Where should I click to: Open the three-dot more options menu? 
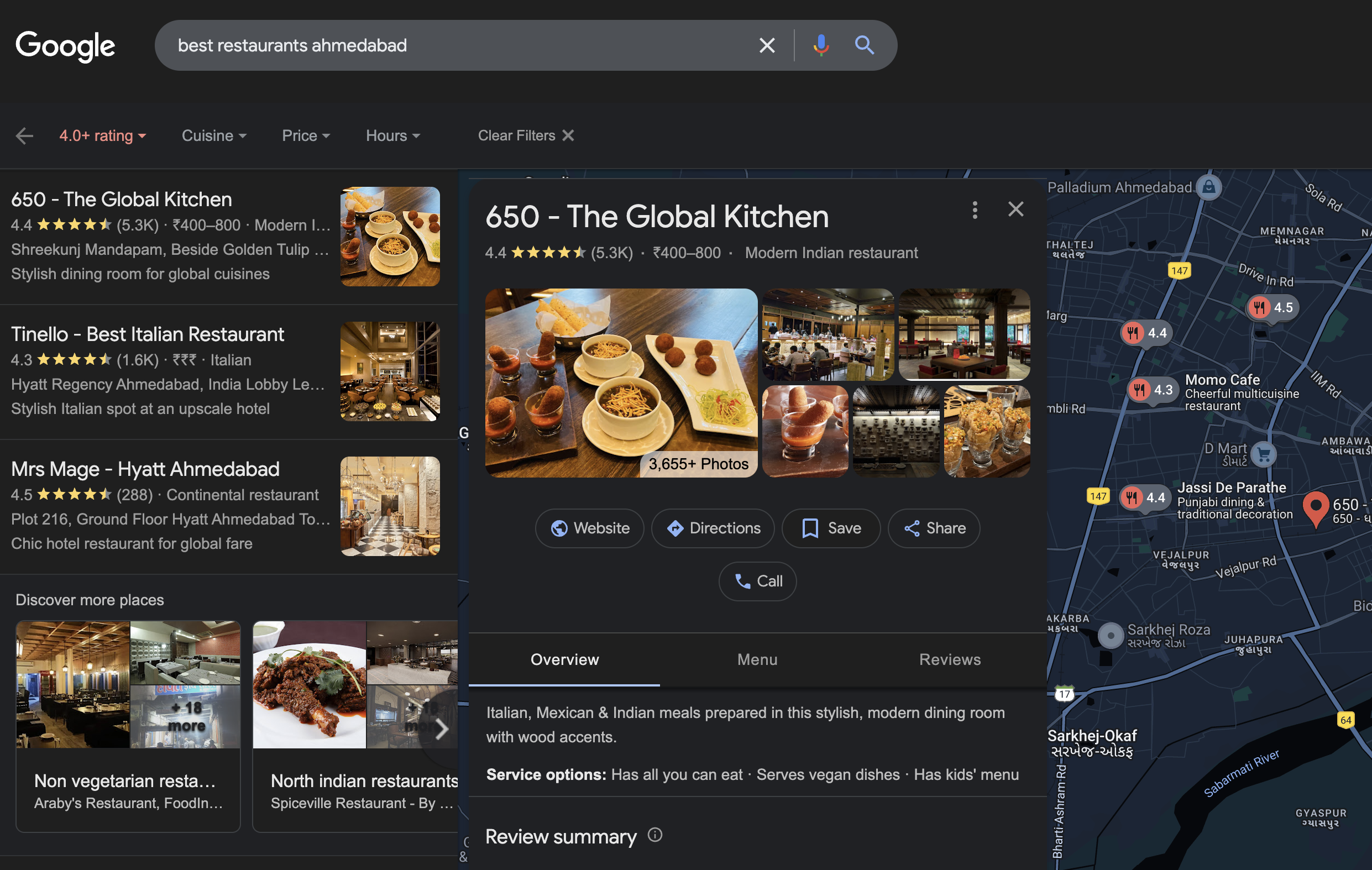point(975,209)
